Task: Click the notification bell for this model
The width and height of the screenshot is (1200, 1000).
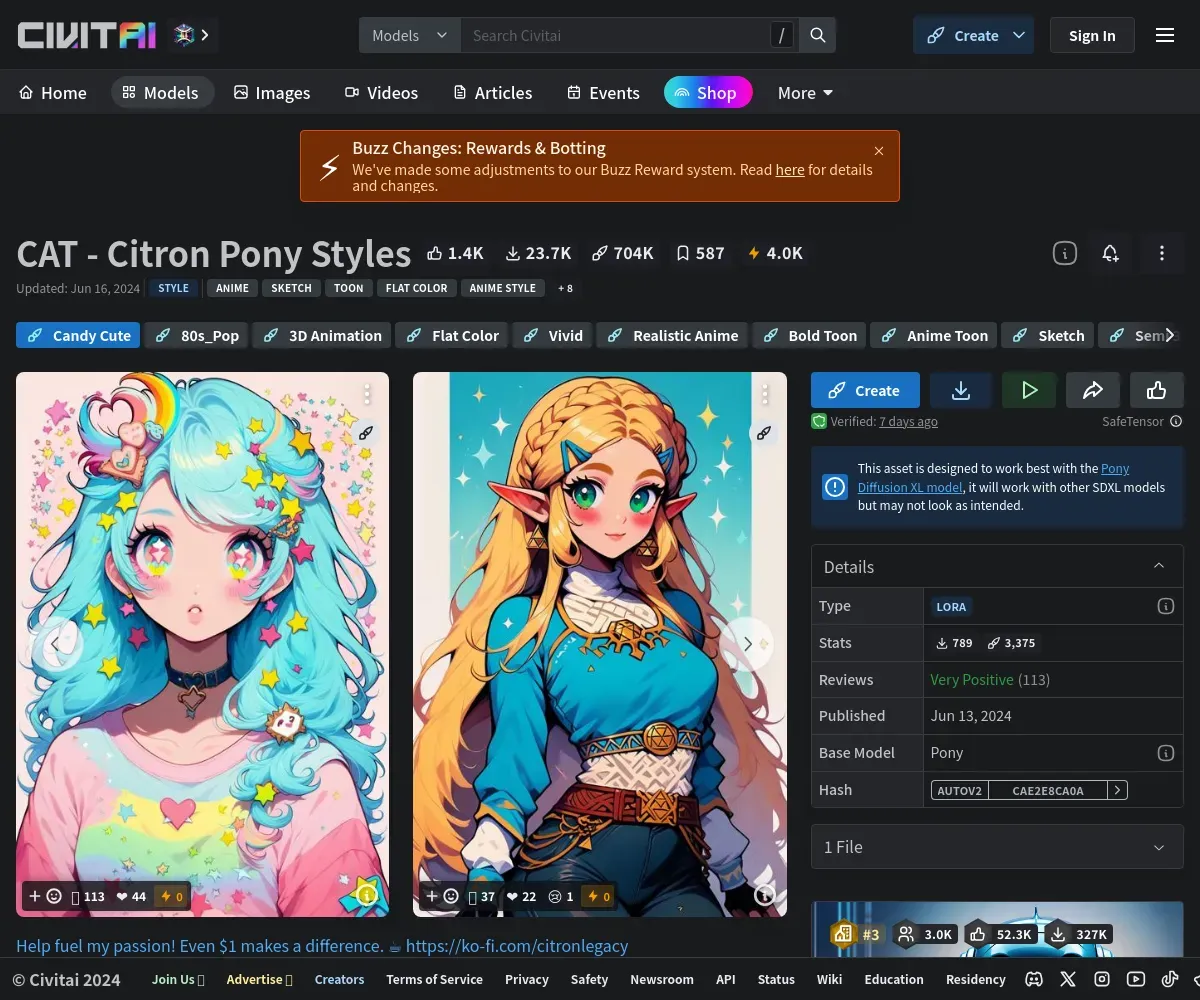Action: 1110,253
